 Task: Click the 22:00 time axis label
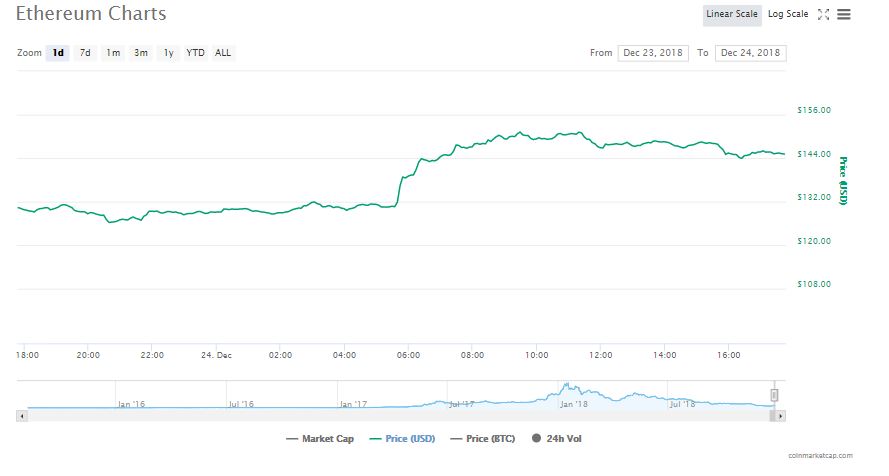tap(152, 355)
